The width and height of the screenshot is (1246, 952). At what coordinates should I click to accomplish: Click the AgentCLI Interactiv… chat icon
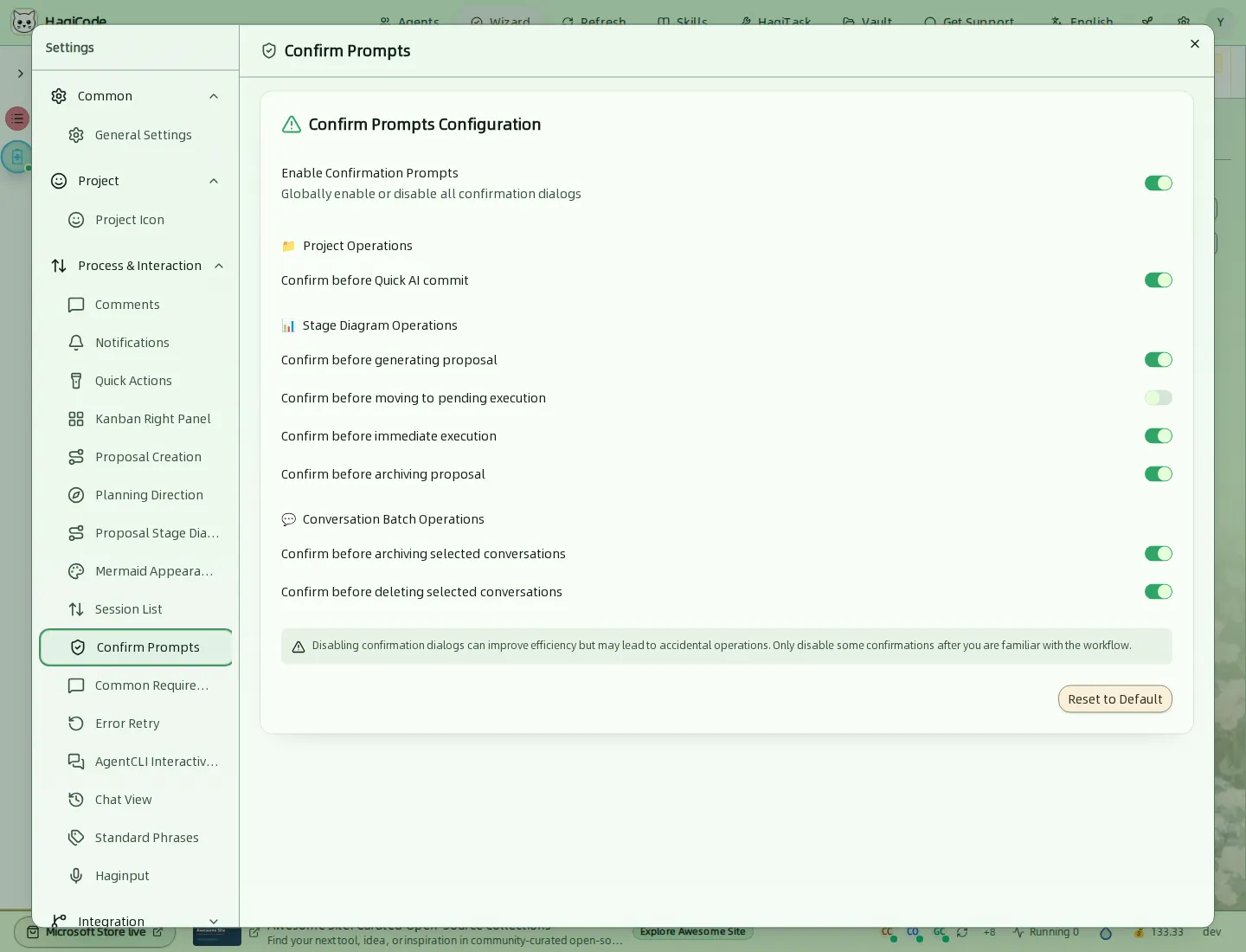pyautogui.click(x=76, y=762)
